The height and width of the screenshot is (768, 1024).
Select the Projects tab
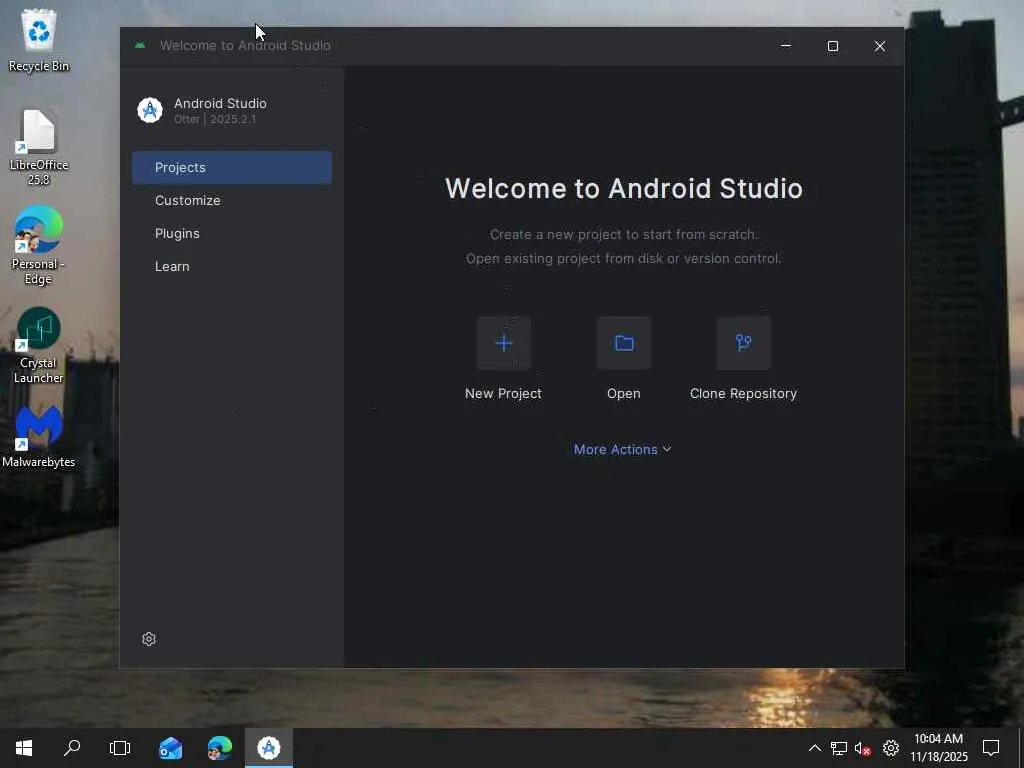coord(232,167)
